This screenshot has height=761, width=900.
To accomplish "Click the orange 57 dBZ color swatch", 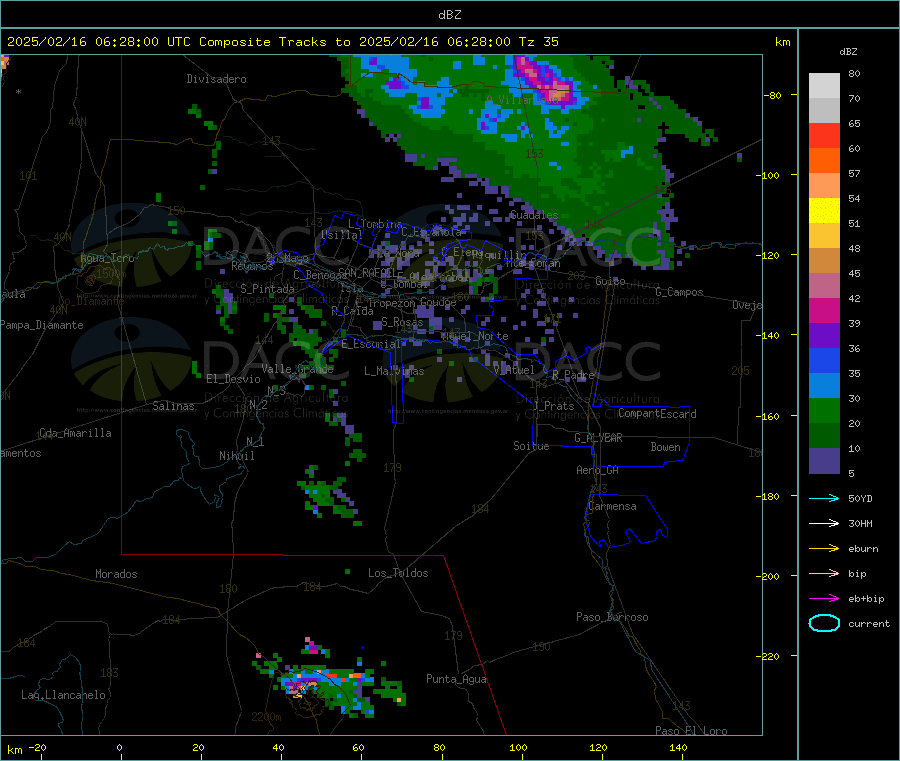I will point(824,161).
